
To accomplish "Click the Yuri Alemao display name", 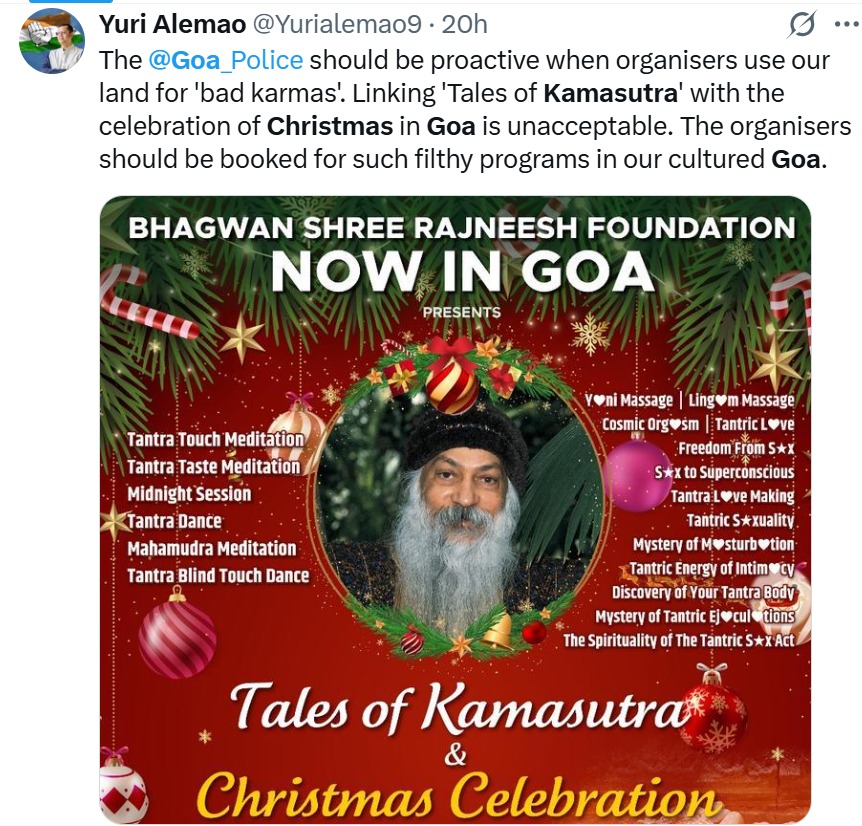I will [165, 23].
